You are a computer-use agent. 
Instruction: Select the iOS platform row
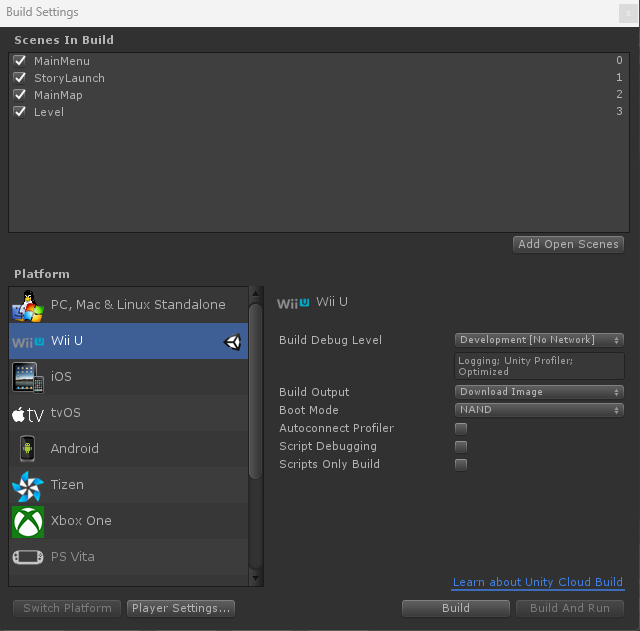click(128, 377)
